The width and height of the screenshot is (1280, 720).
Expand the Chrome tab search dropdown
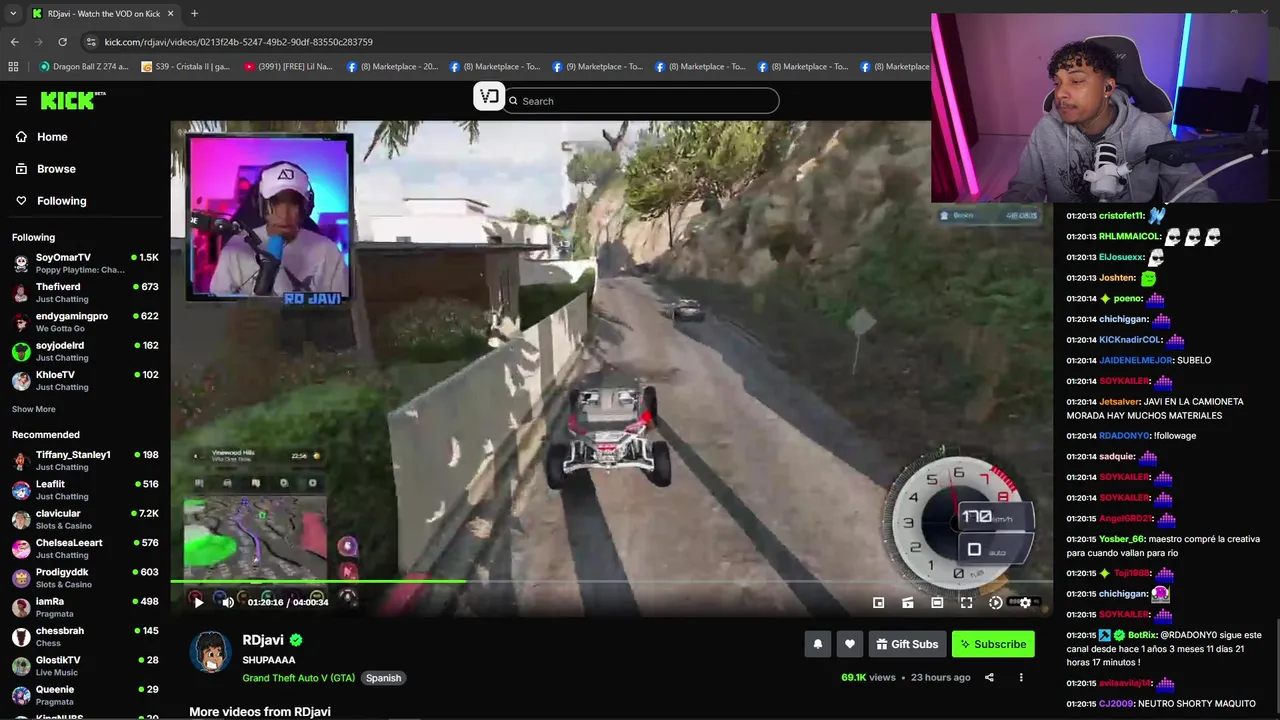(13, 14)
